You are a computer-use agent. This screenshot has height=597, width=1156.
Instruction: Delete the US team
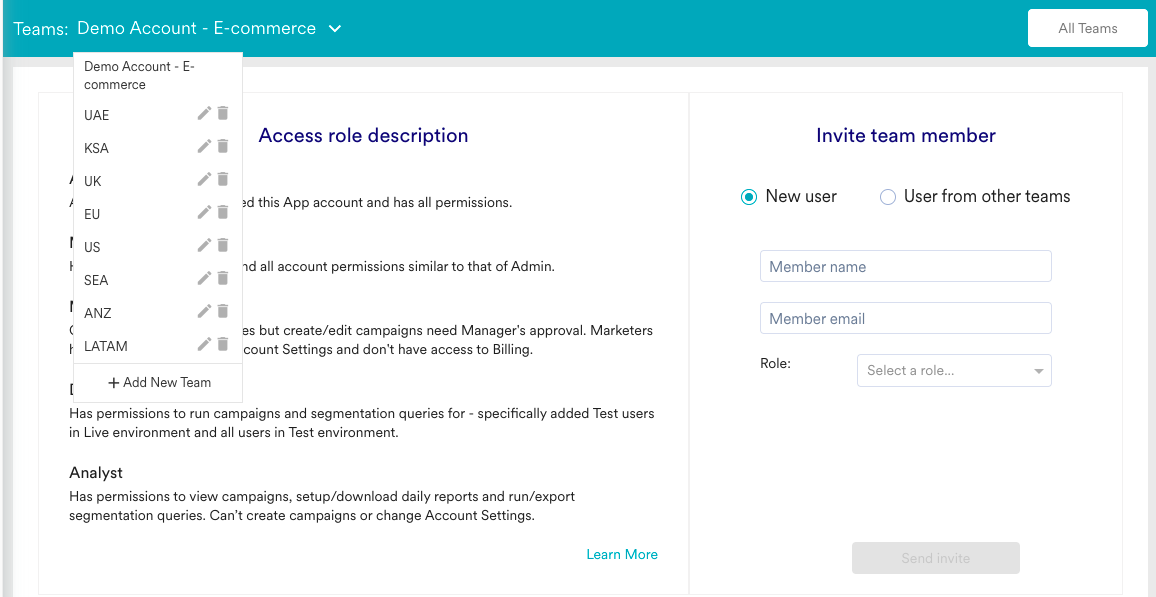223,245
